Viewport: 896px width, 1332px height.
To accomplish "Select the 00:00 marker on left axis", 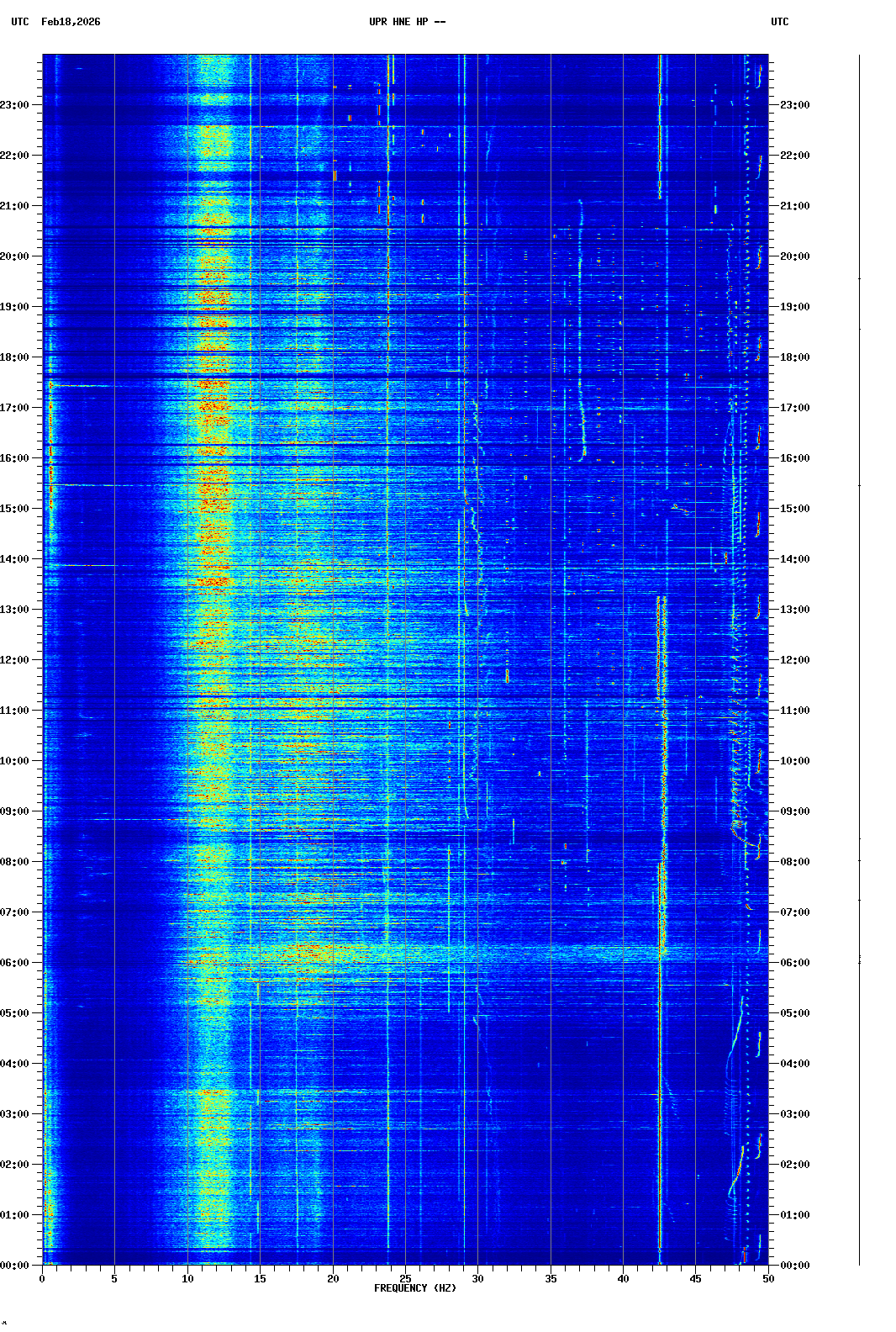I will [14, 1266].
